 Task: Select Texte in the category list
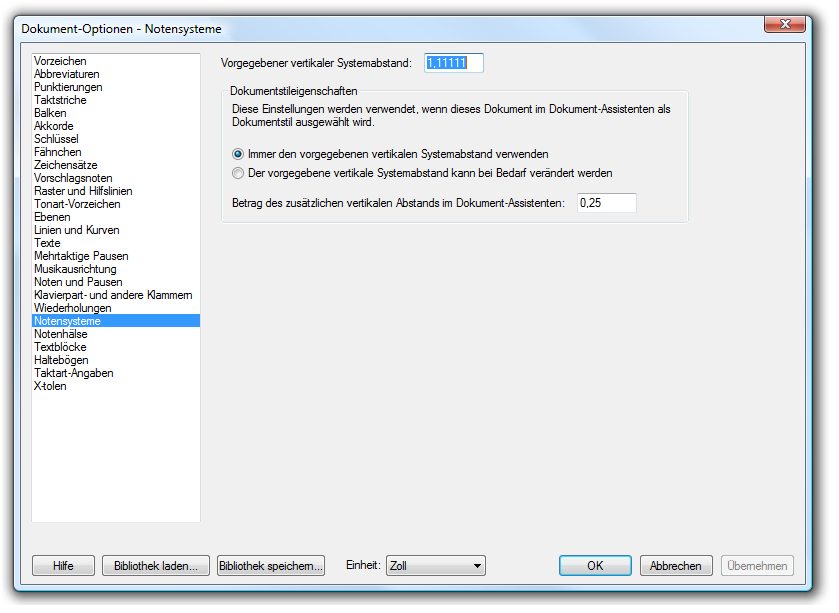(x=116, y=243)
